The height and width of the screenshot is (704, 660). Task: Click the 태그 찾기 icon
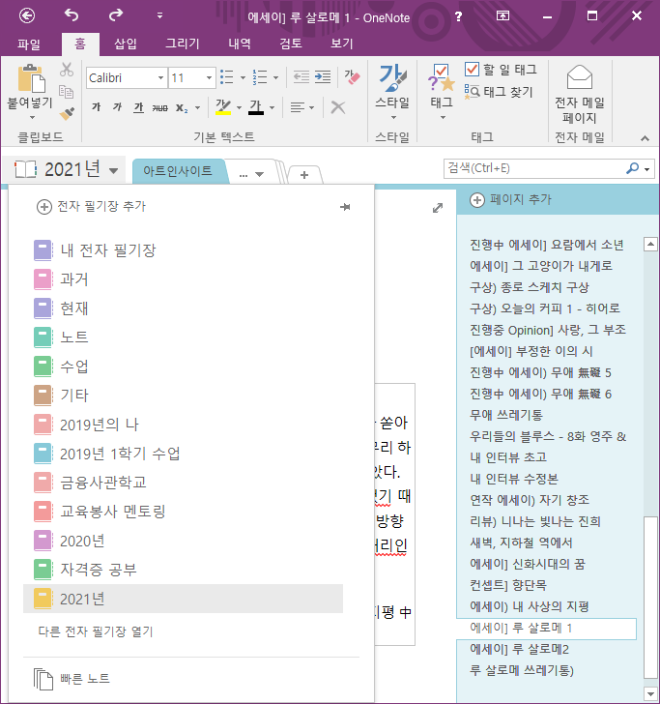tap(472, 92)
